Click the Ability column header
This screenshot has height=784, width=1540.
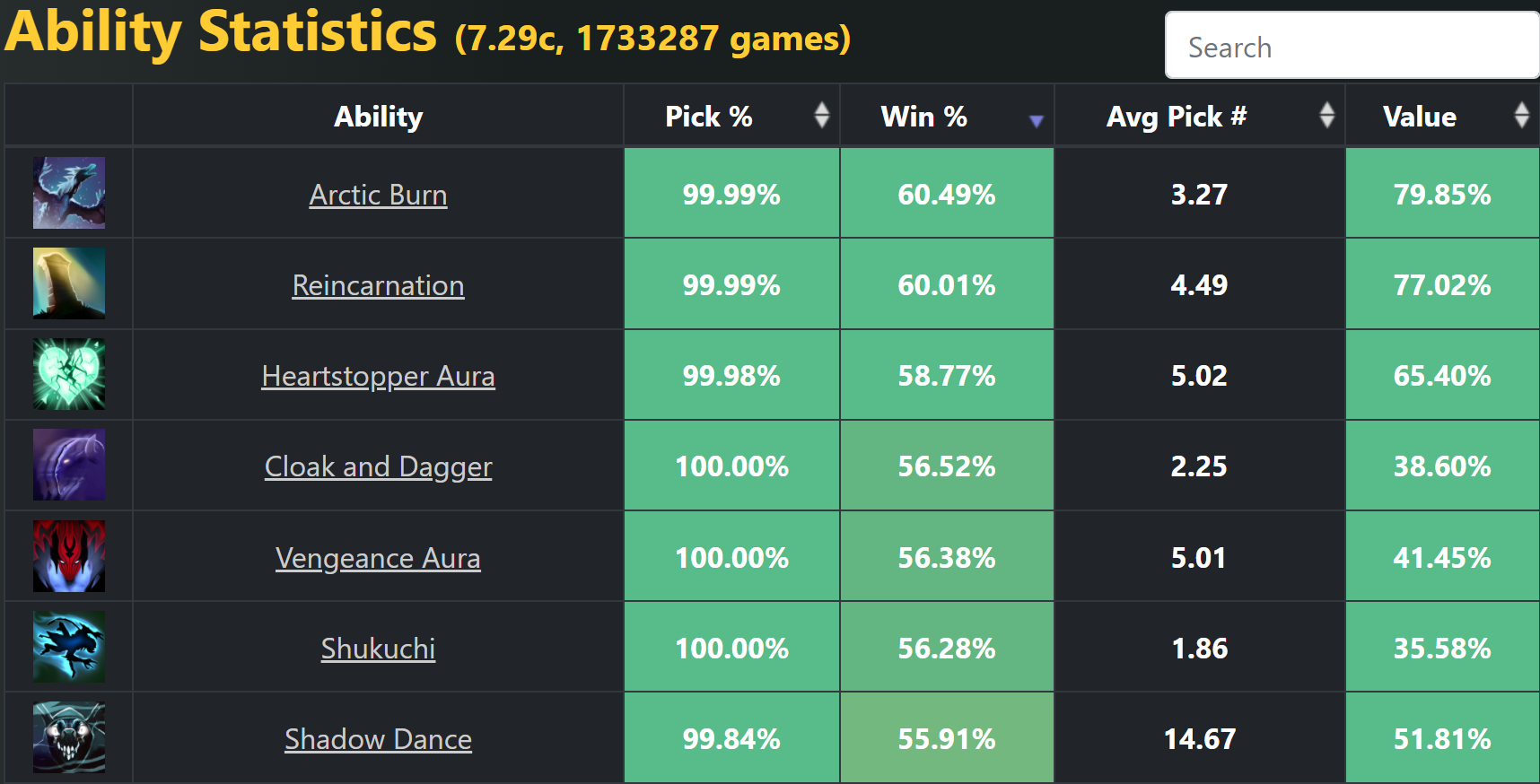tap(378, 116)
